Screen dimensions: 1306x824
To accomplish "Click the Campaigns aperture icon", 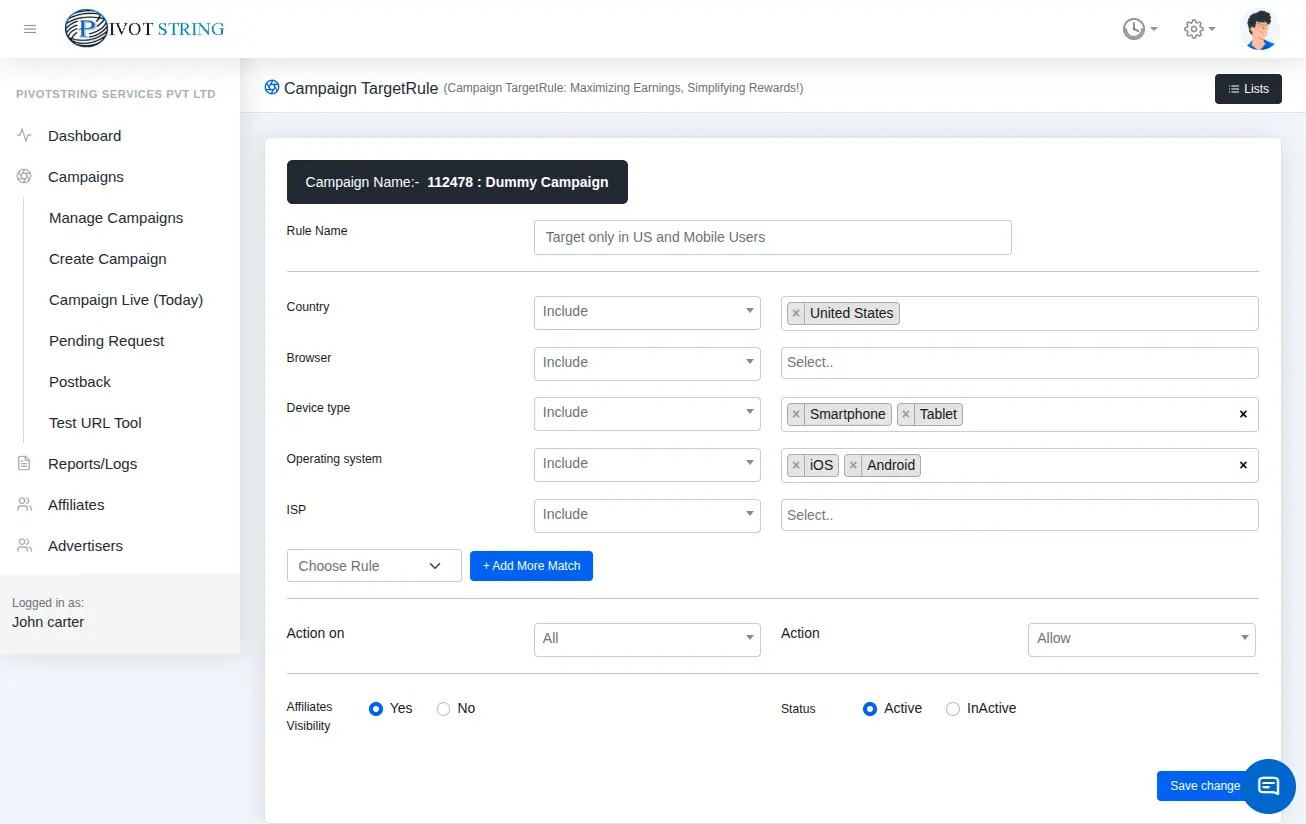I will pos(24,176).
